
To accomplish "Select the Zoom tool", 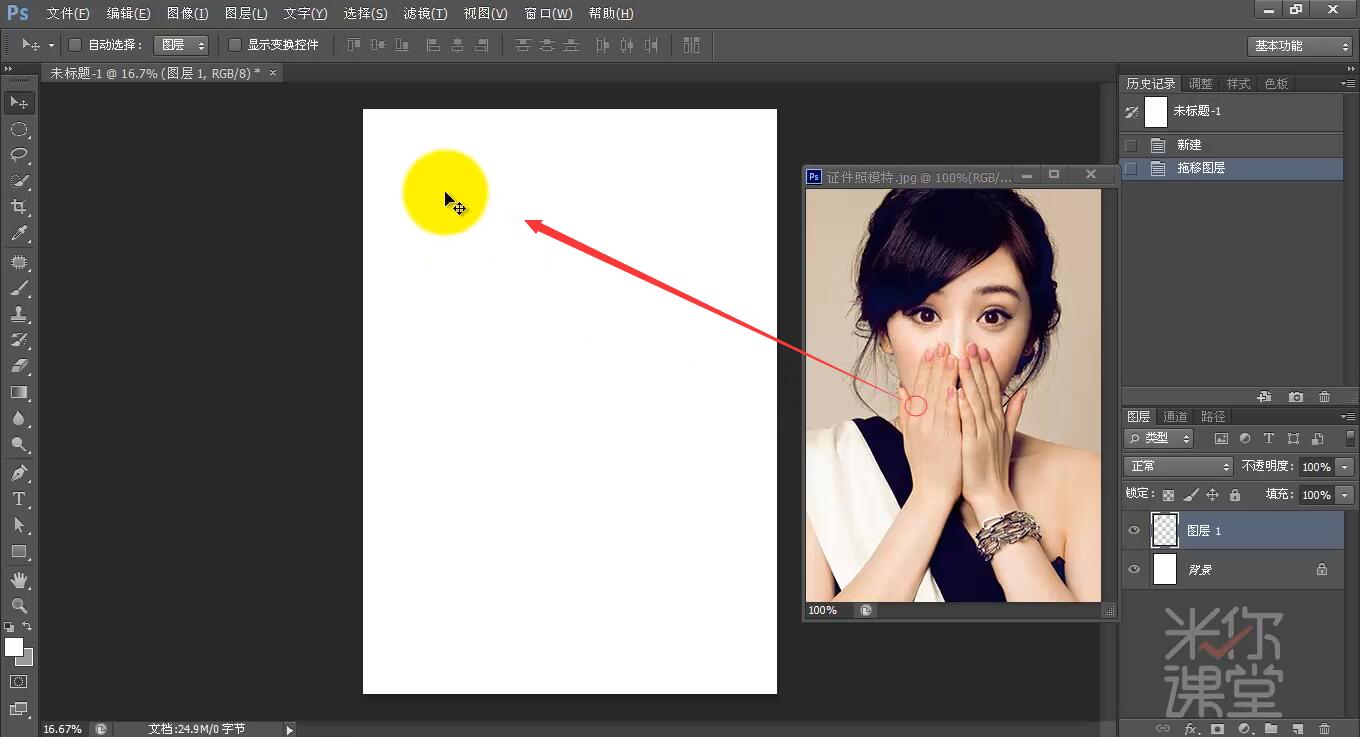I will click(x=18, y=606).
